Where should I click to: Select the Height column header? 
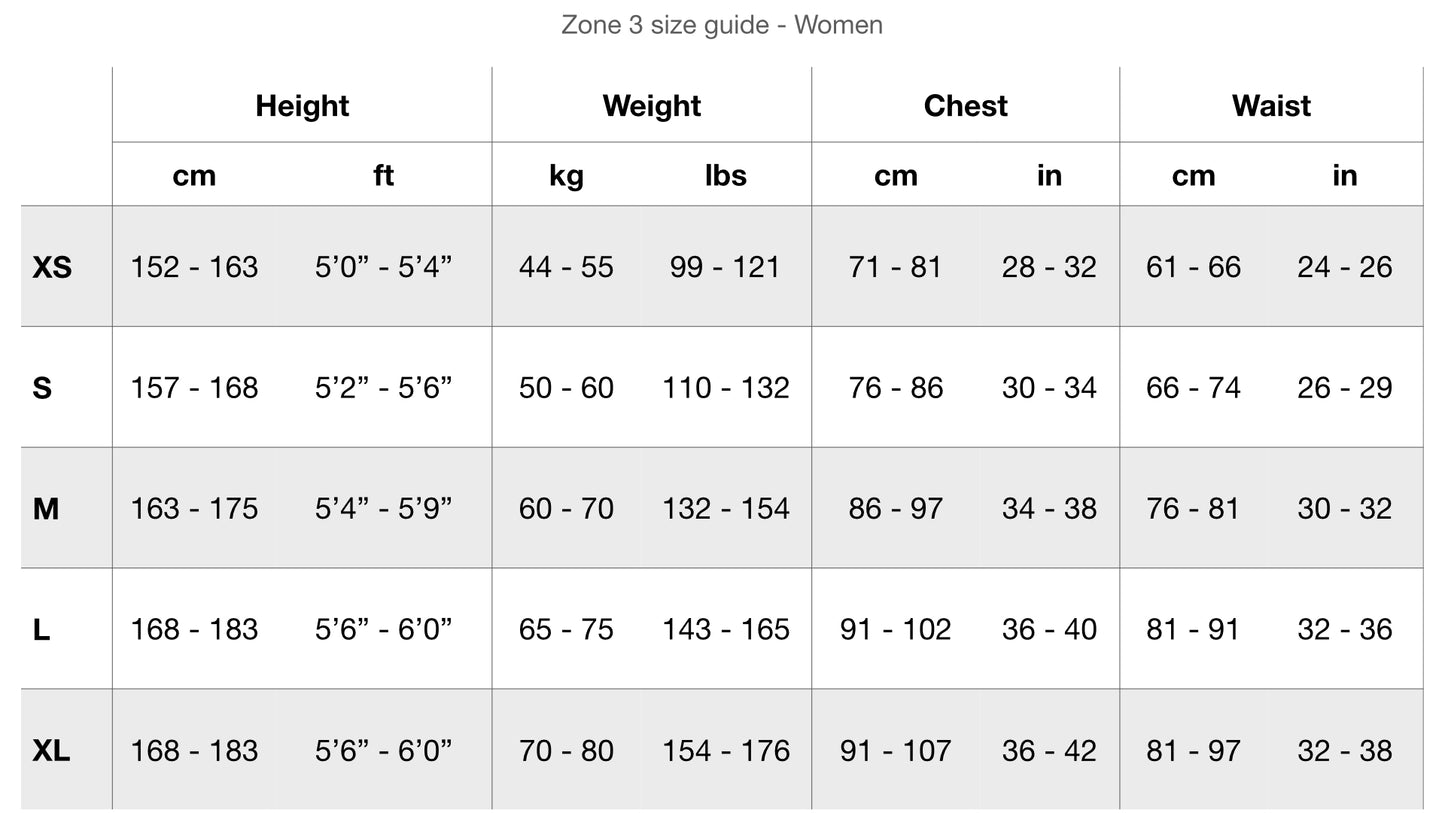click(302, 106)
